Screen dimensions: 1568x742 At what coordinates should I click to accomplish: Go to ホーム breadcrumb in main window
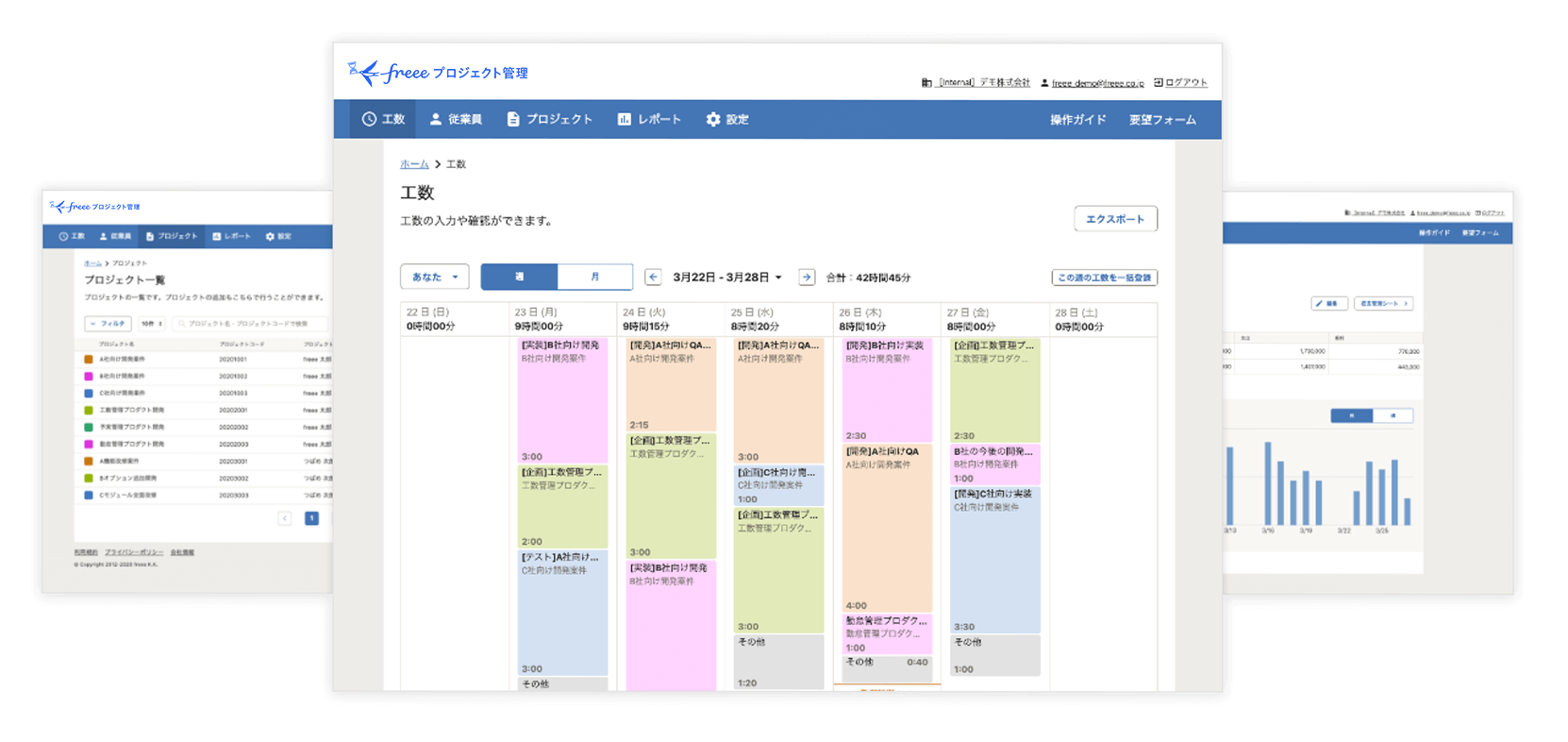pyautogui.click(x=414, y=164)
